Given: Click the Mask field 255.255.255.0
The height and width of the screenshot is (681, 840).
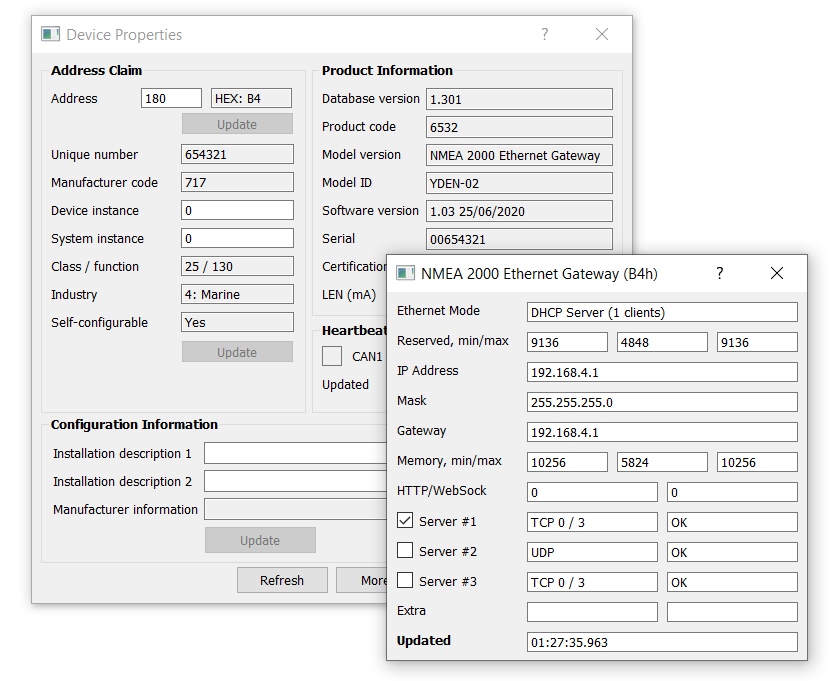Looking at the screenshot, I should point(662,402).
